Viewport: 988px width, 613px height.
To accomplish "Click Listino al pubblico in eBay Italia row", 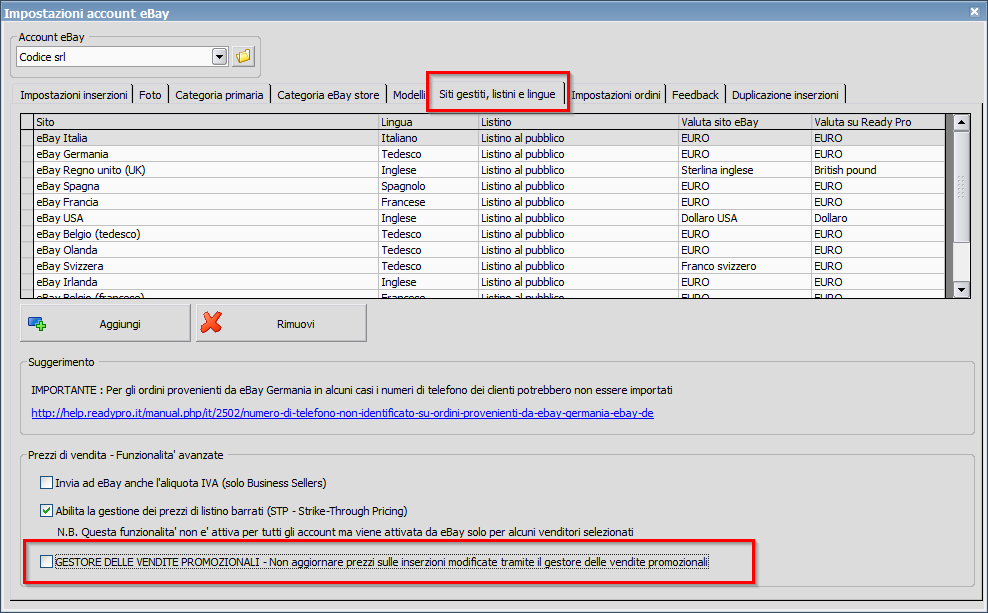I will click(578, 138).
